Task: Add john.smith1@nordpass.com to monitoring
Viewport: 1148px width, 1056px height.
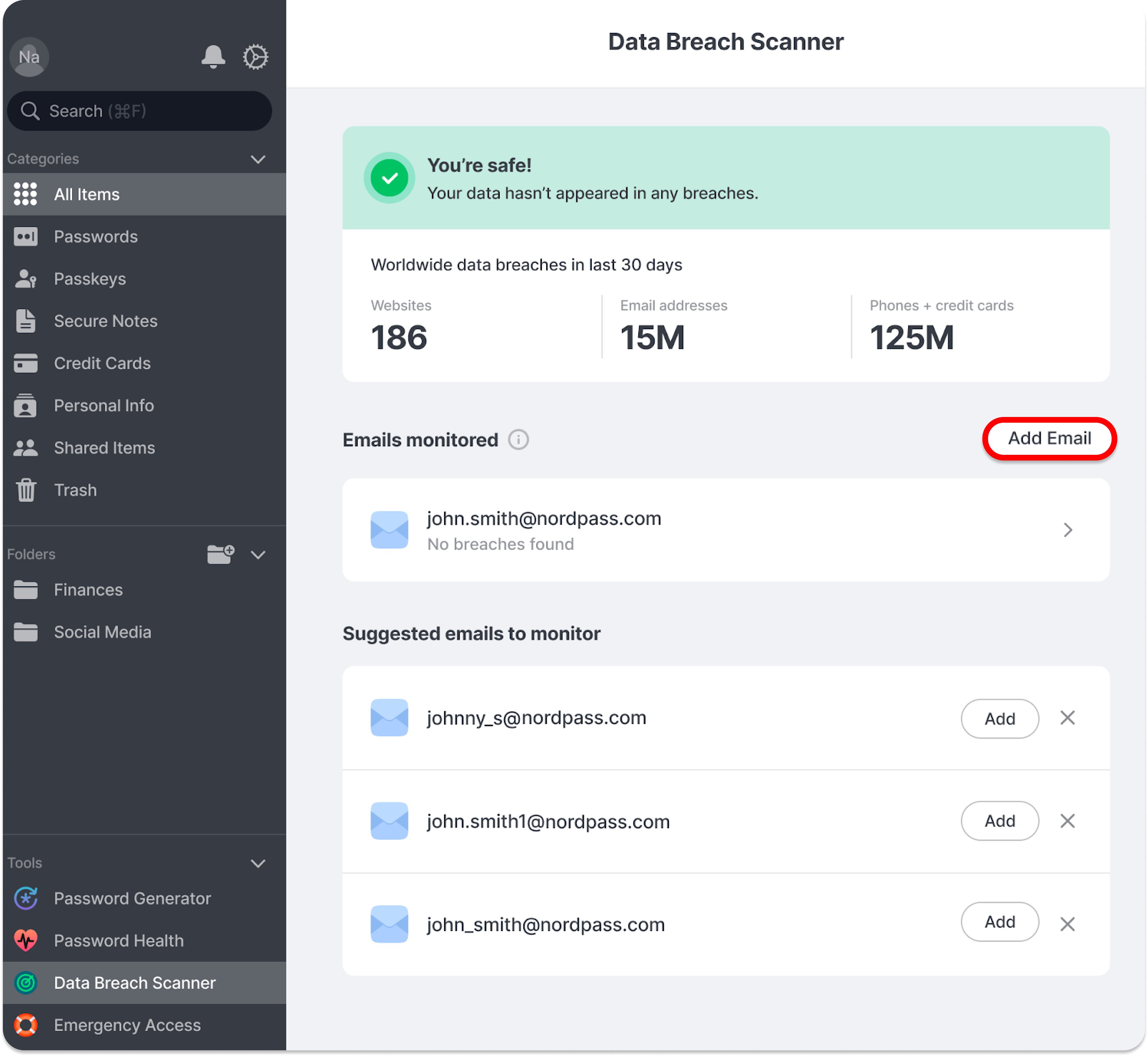Action: (1000, 821)
